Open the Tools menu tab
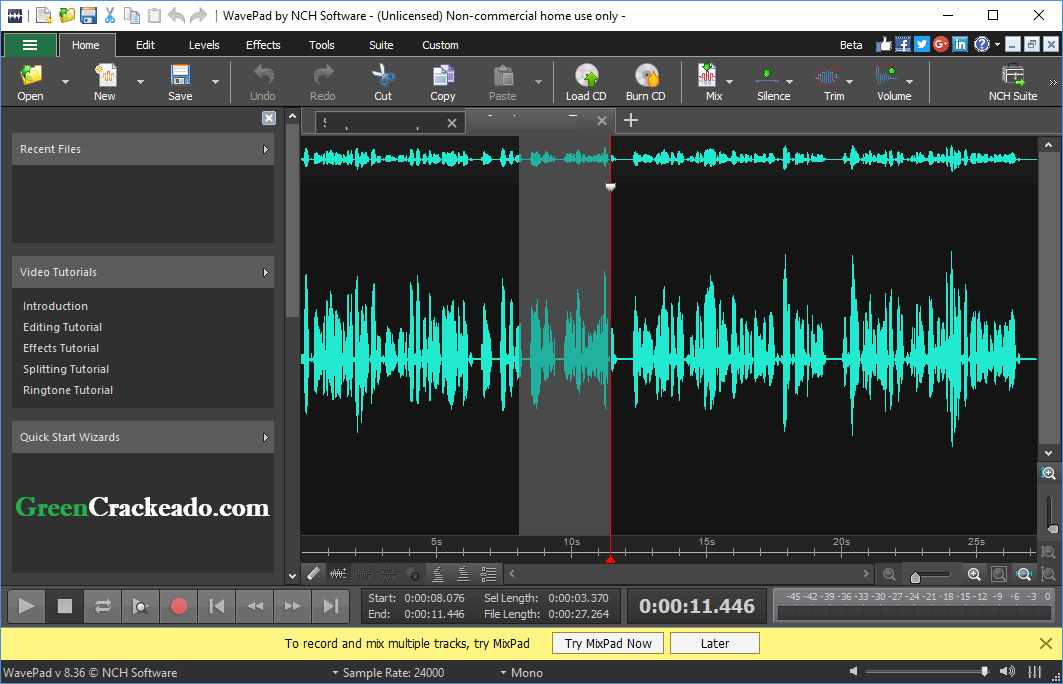Image resolution: width=1063 pixels, height=684 pixels. (321, 45)
